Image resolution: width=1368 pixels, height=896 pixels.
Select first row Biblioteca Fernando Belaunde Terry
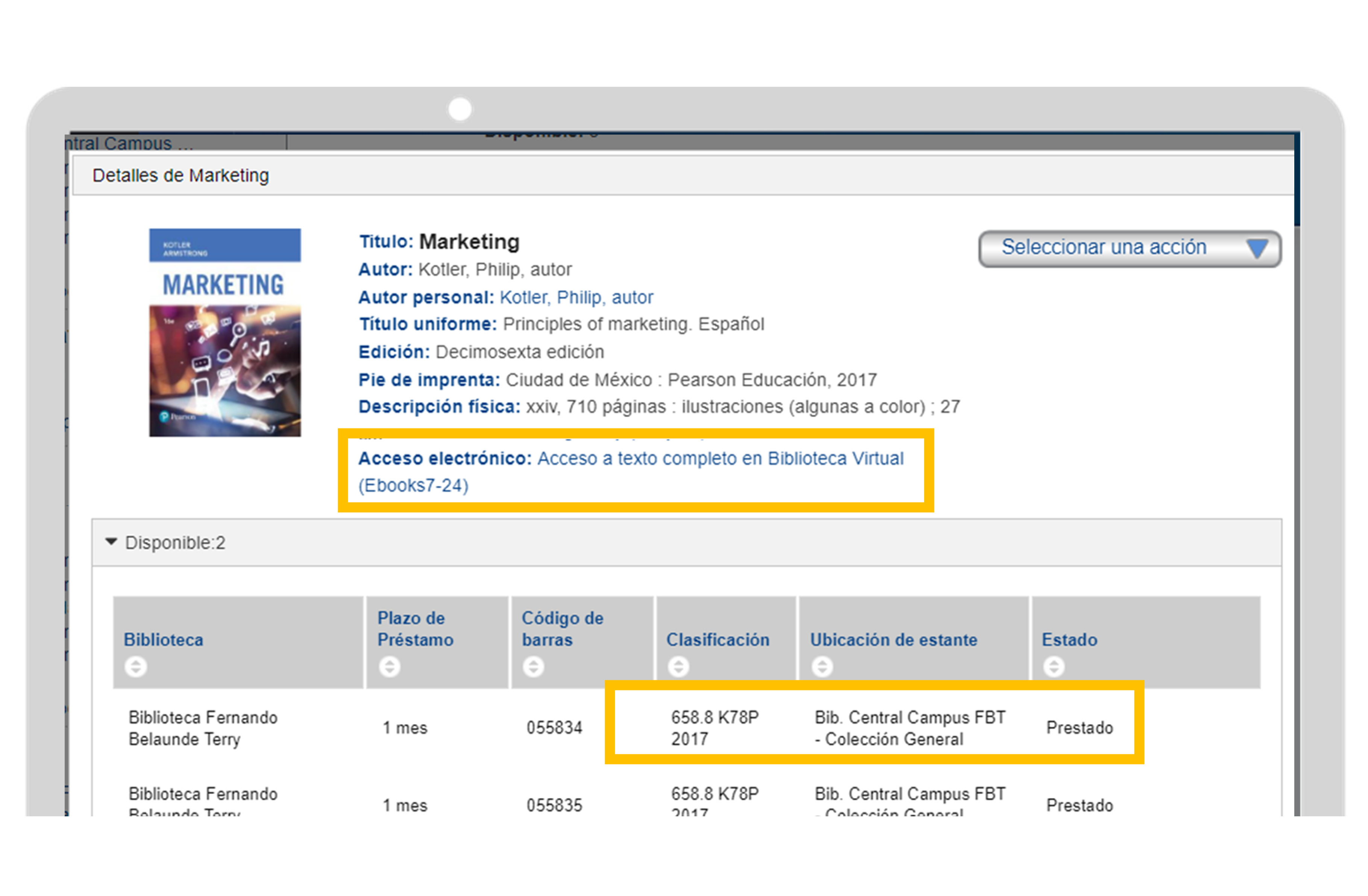coord(202,728)
